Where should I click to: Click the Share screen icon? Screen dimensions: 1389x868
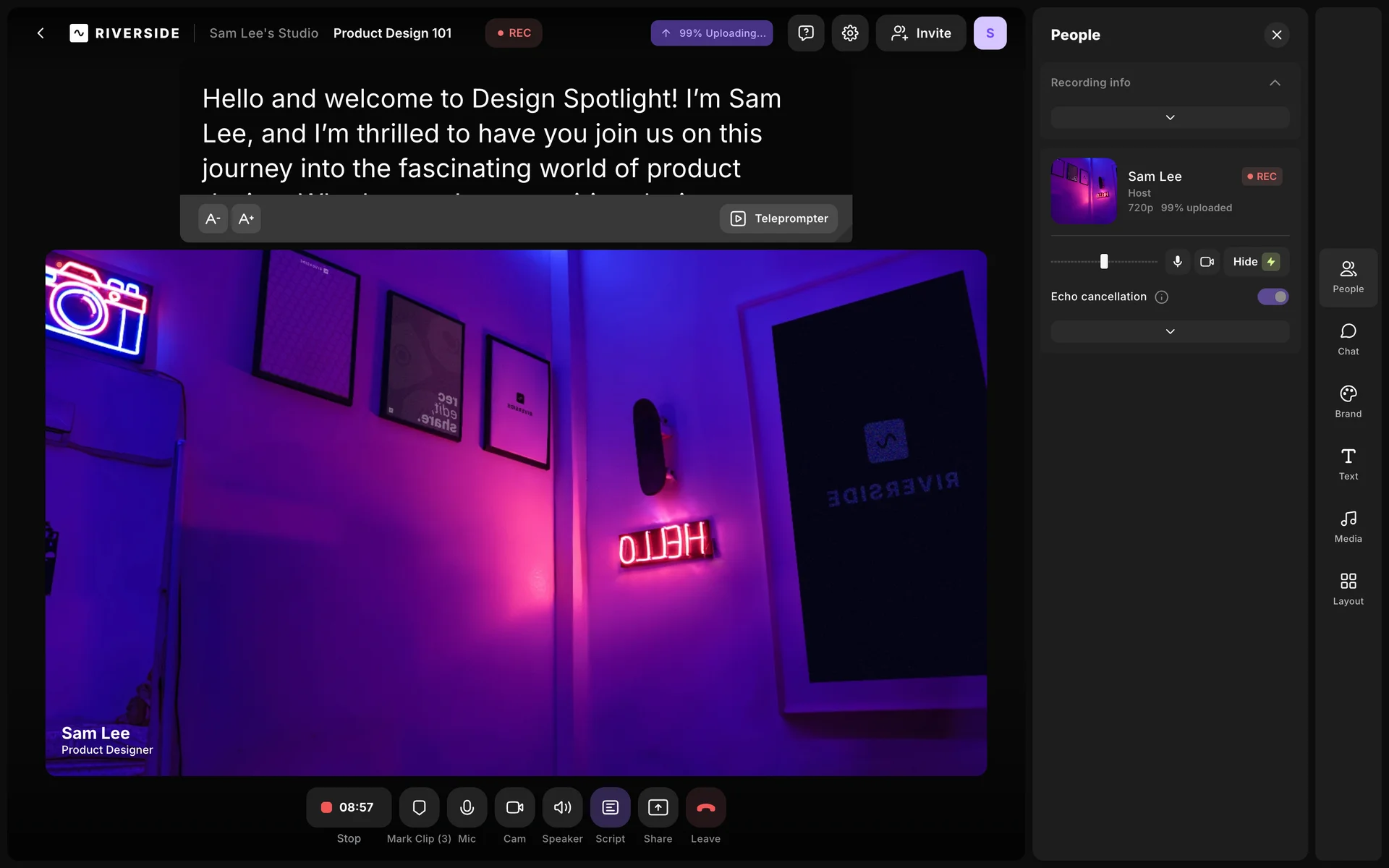coord(658,807)
